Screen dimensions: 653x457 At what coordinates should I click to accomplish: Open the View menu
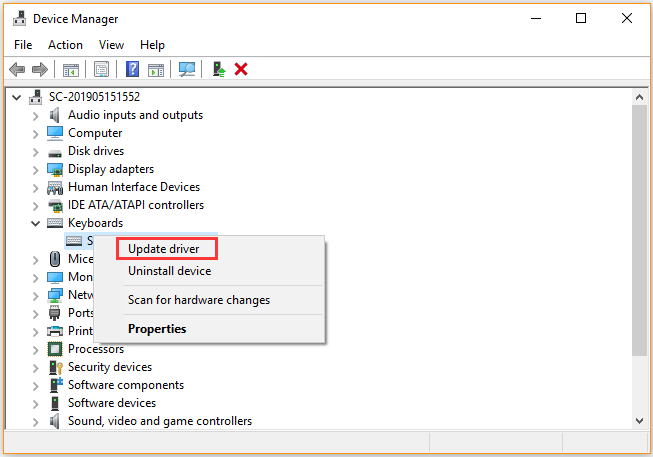(111, 45)
